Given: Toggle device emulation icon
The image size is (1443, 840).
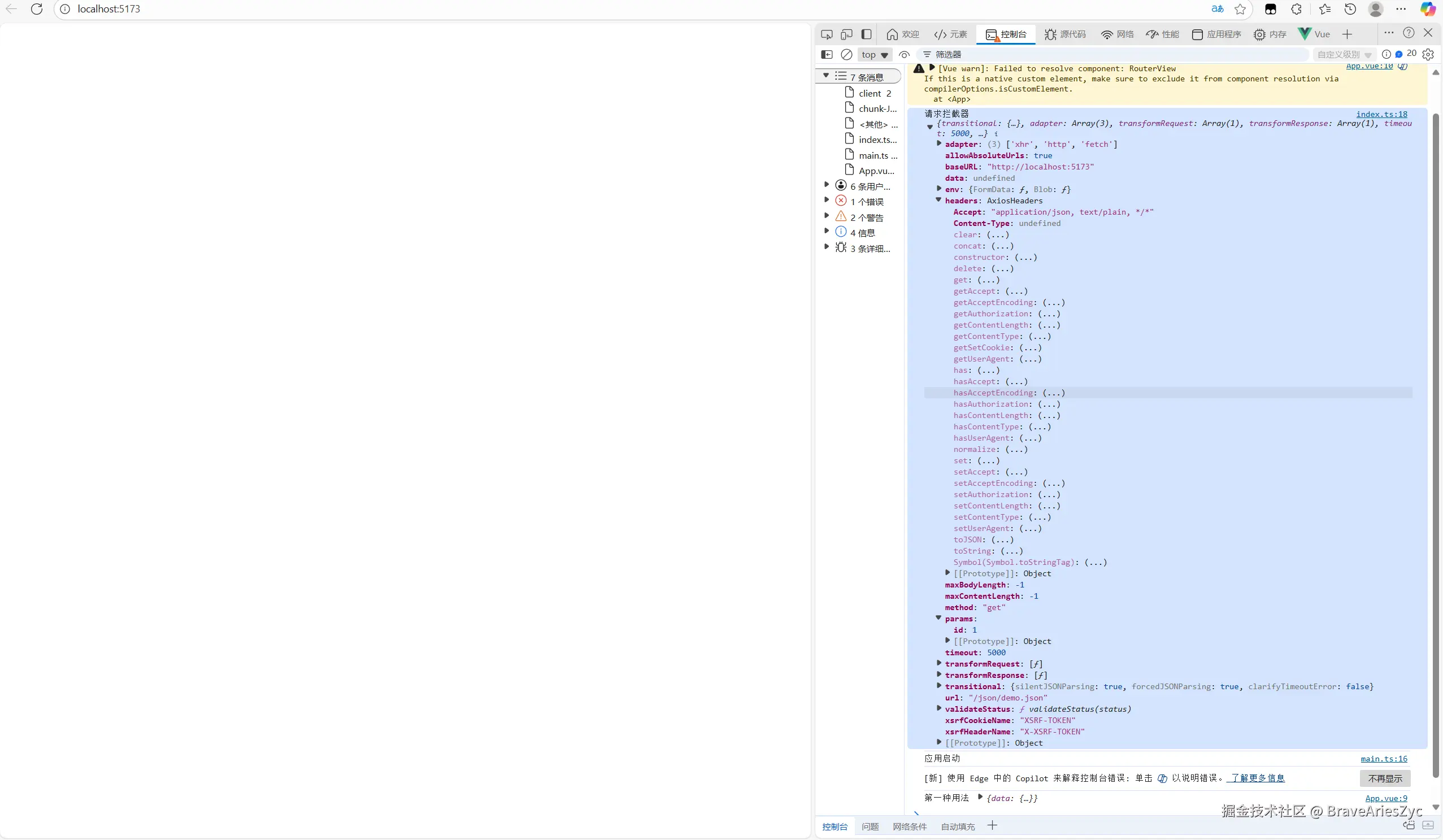Looking at the screenshot, I should tap(846, 34).
